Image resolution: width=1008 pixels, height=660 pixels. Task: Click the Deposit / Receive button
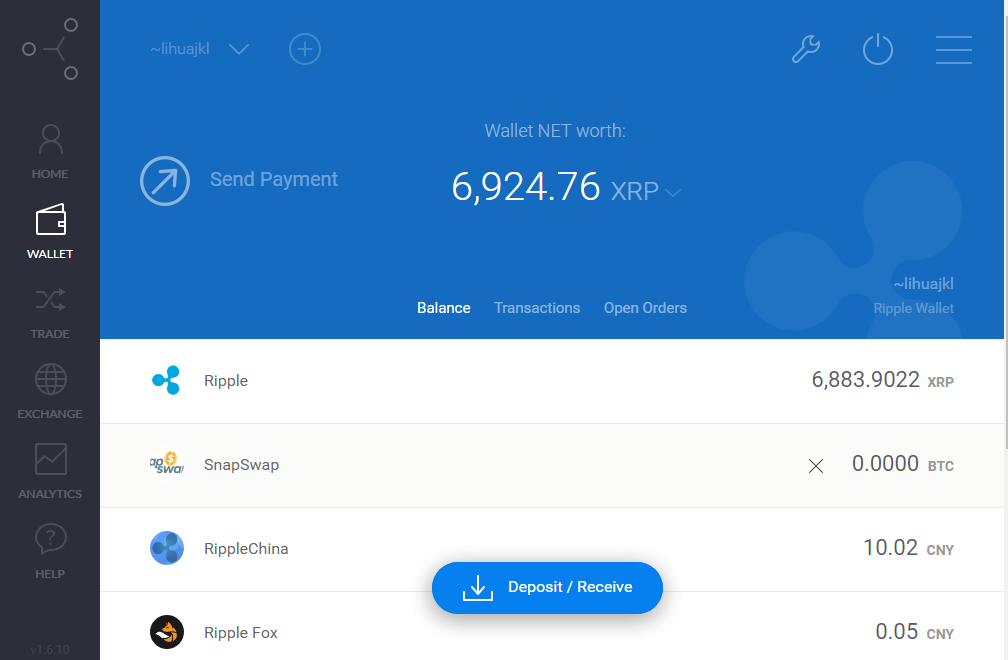pos(547,587)
